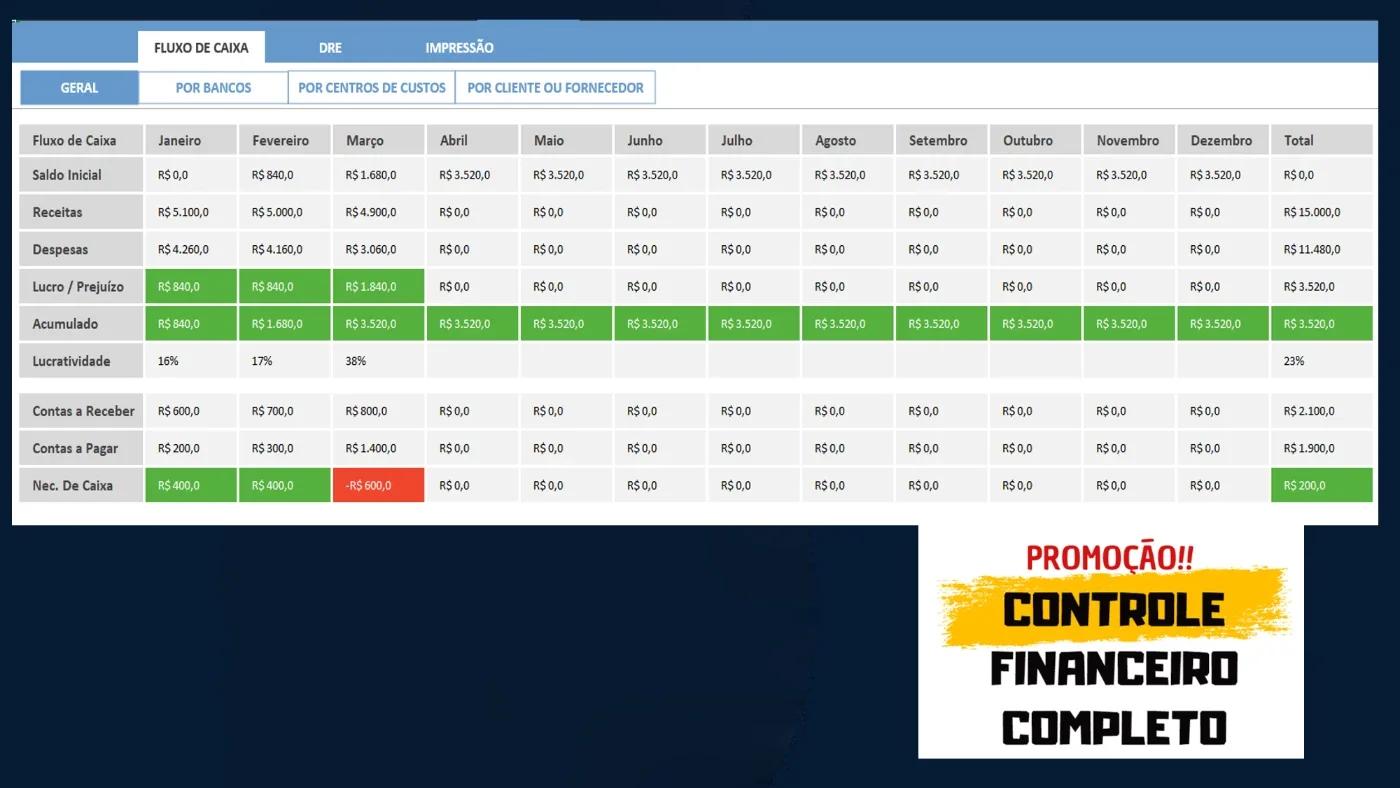Screen dimensions: 1400x788
Task: Click Contas a Receber total R$ 2.100,0
Action: (x=1322, y=411)
